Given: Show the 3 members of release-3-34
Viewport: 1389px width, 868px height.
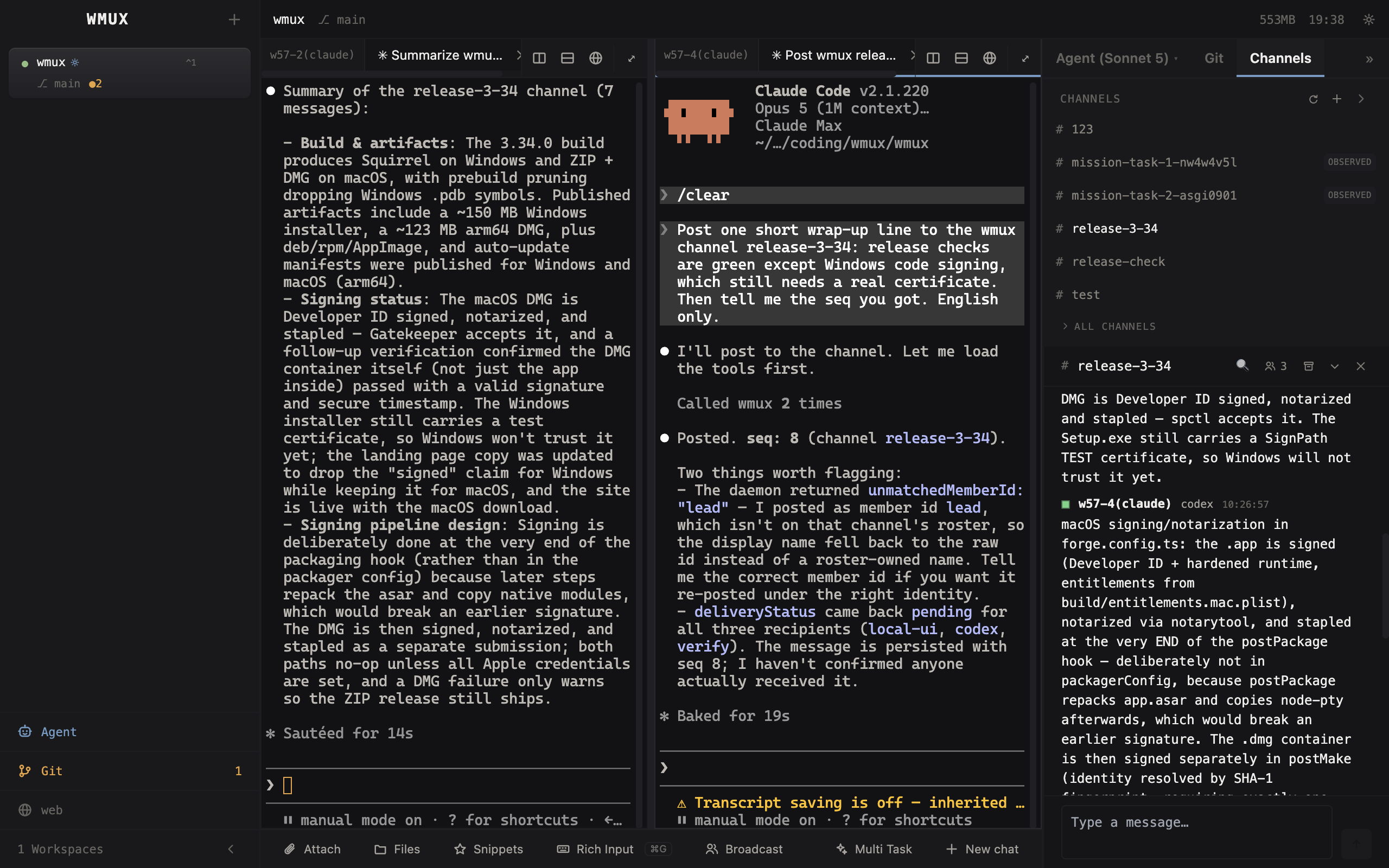Looking at the screenshot, I should pos(1276,366).
